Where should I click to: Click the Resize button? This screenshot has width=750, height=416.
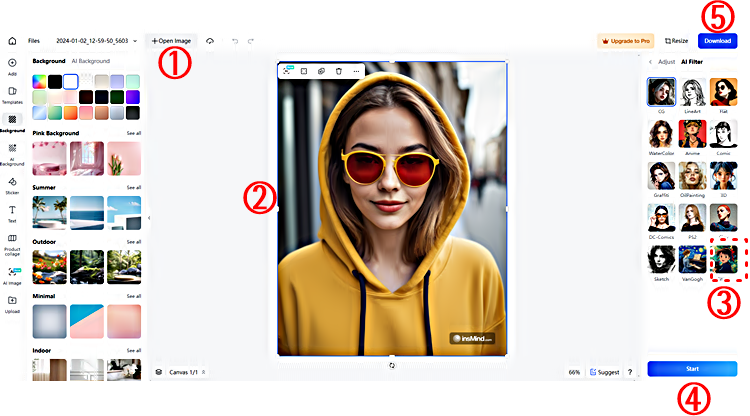point(676,41)
